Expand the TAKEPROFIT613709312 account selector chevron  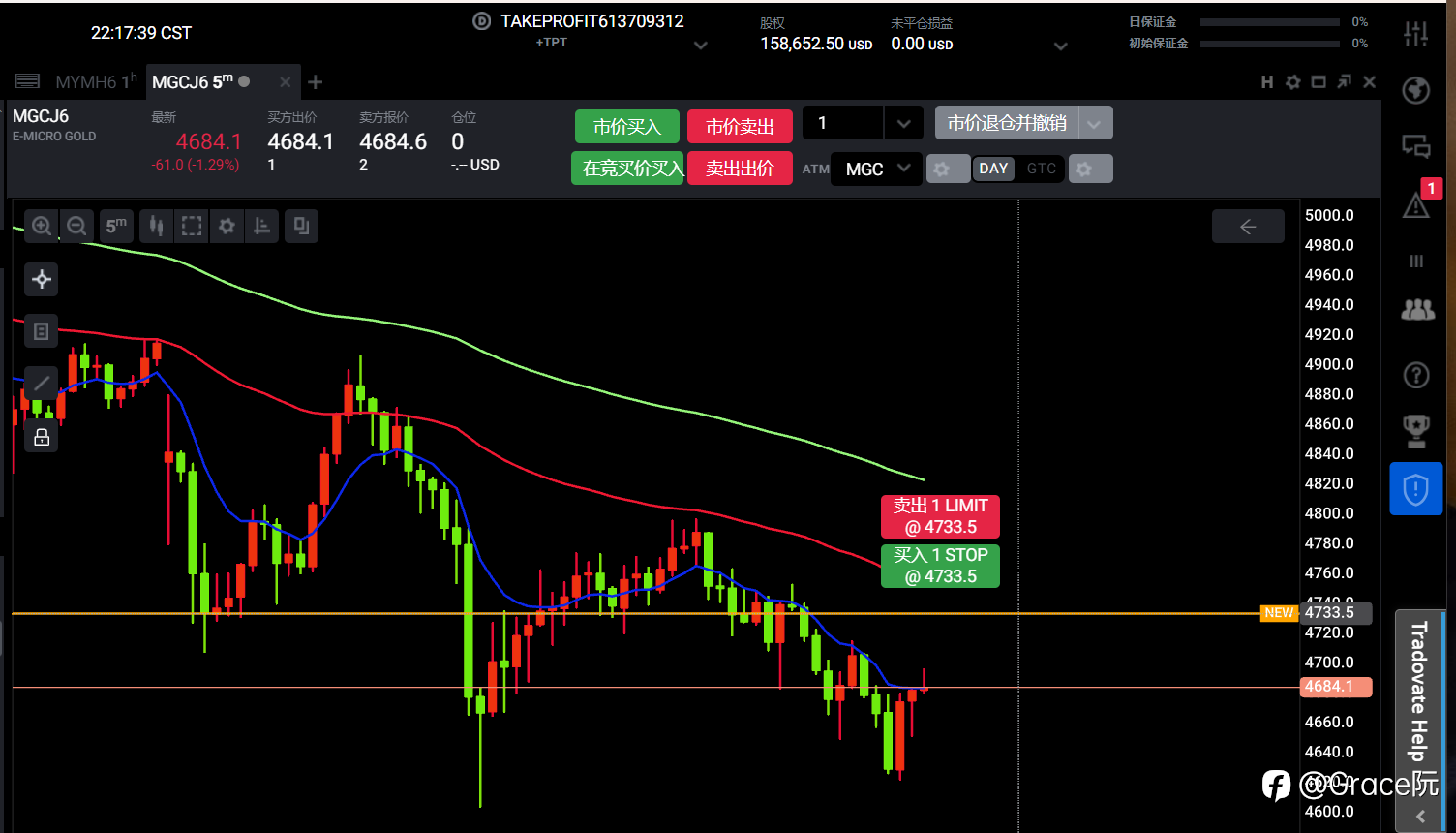click(701, 45)
